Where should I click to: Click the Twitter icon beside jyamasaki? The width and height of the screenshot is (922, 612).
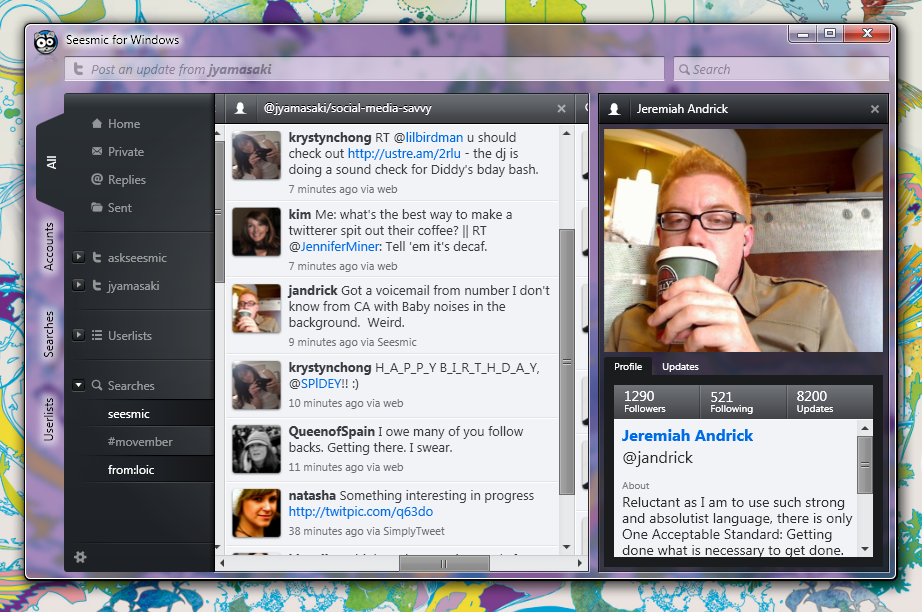point(97,285)
